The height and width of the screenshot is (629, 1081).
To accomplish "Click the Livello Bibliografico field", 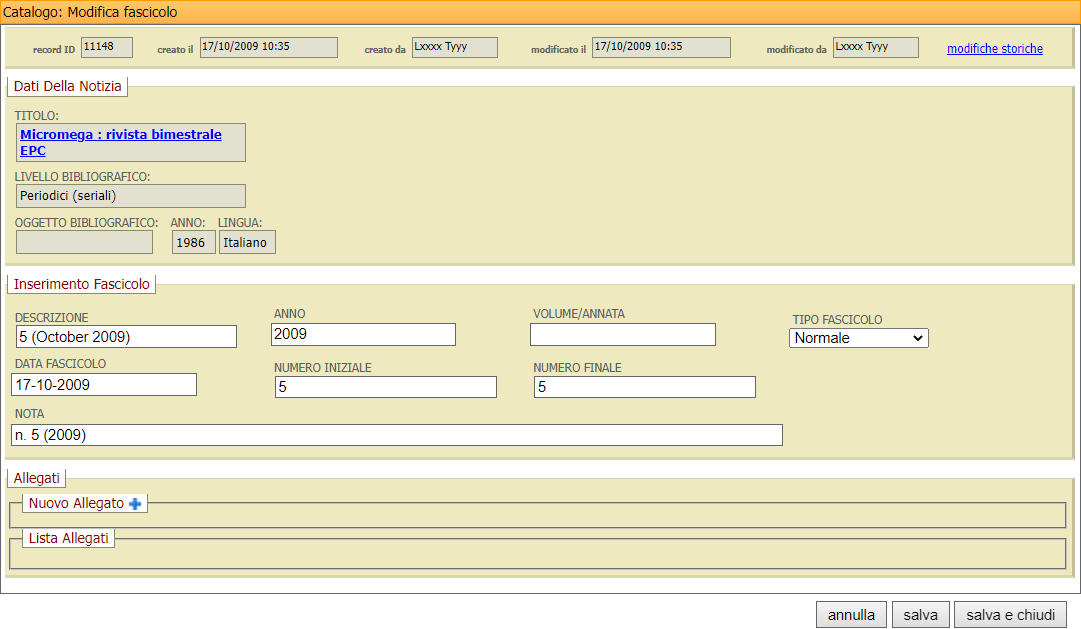I will tap(130, 196).
